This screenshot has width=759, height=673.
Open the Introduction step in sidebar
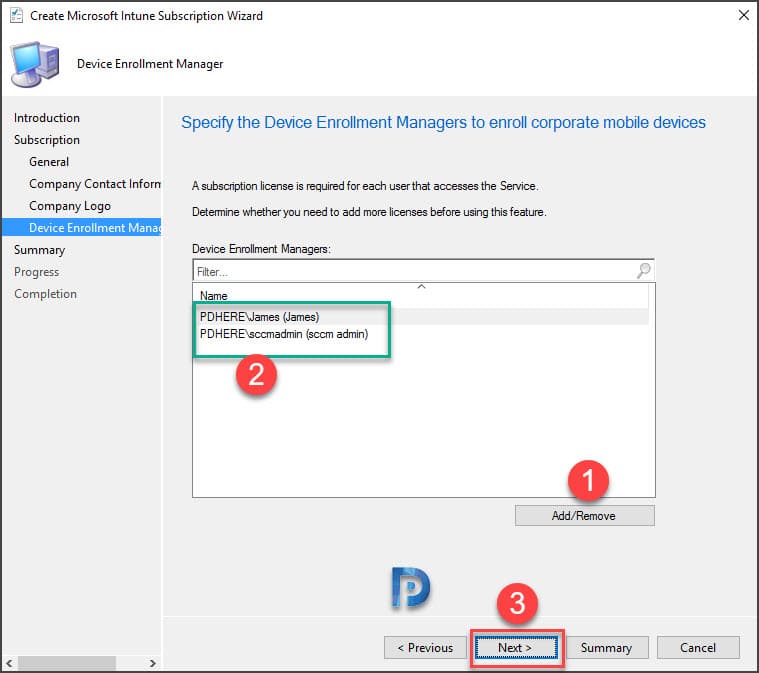[x=47, y=118]
